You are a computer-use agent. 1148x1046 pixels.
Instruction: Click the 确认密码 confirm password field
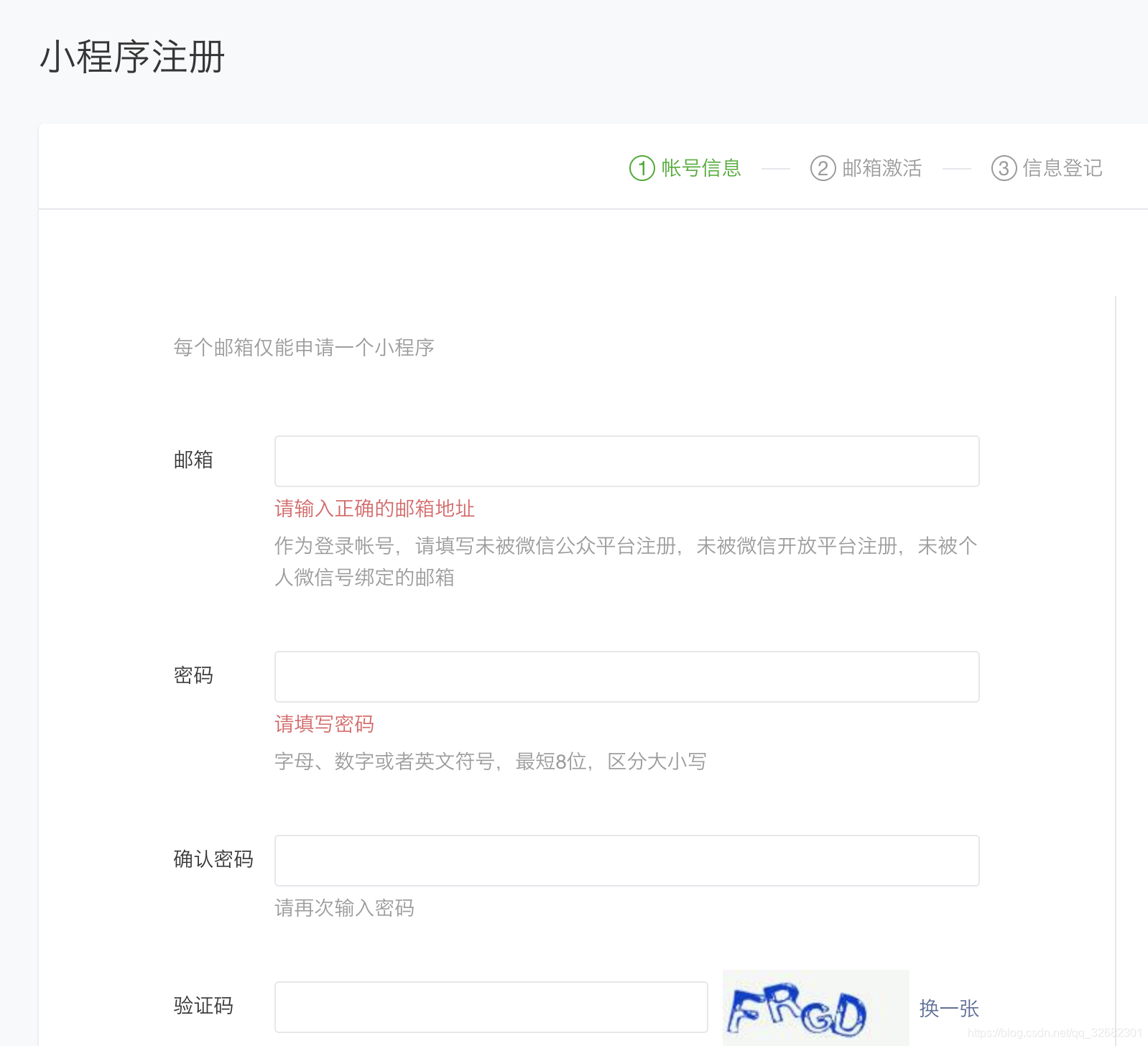626,861
